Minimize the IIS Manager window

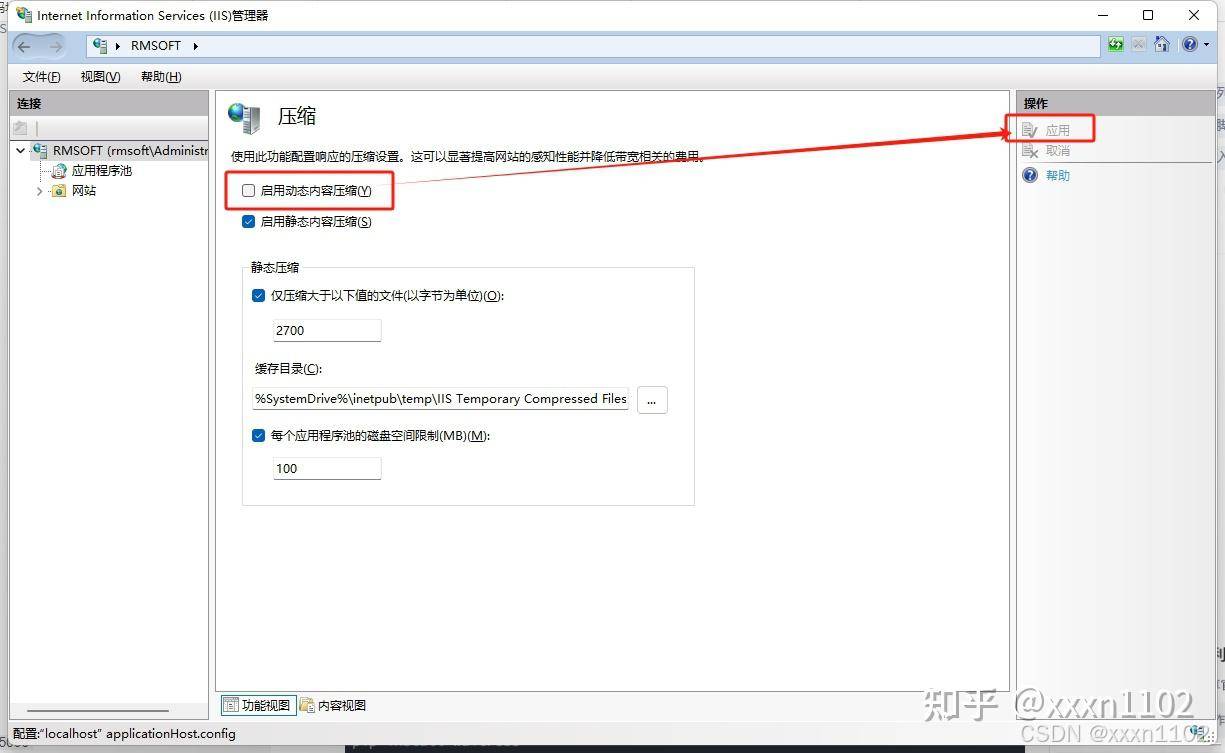(x=1103, y=15)
